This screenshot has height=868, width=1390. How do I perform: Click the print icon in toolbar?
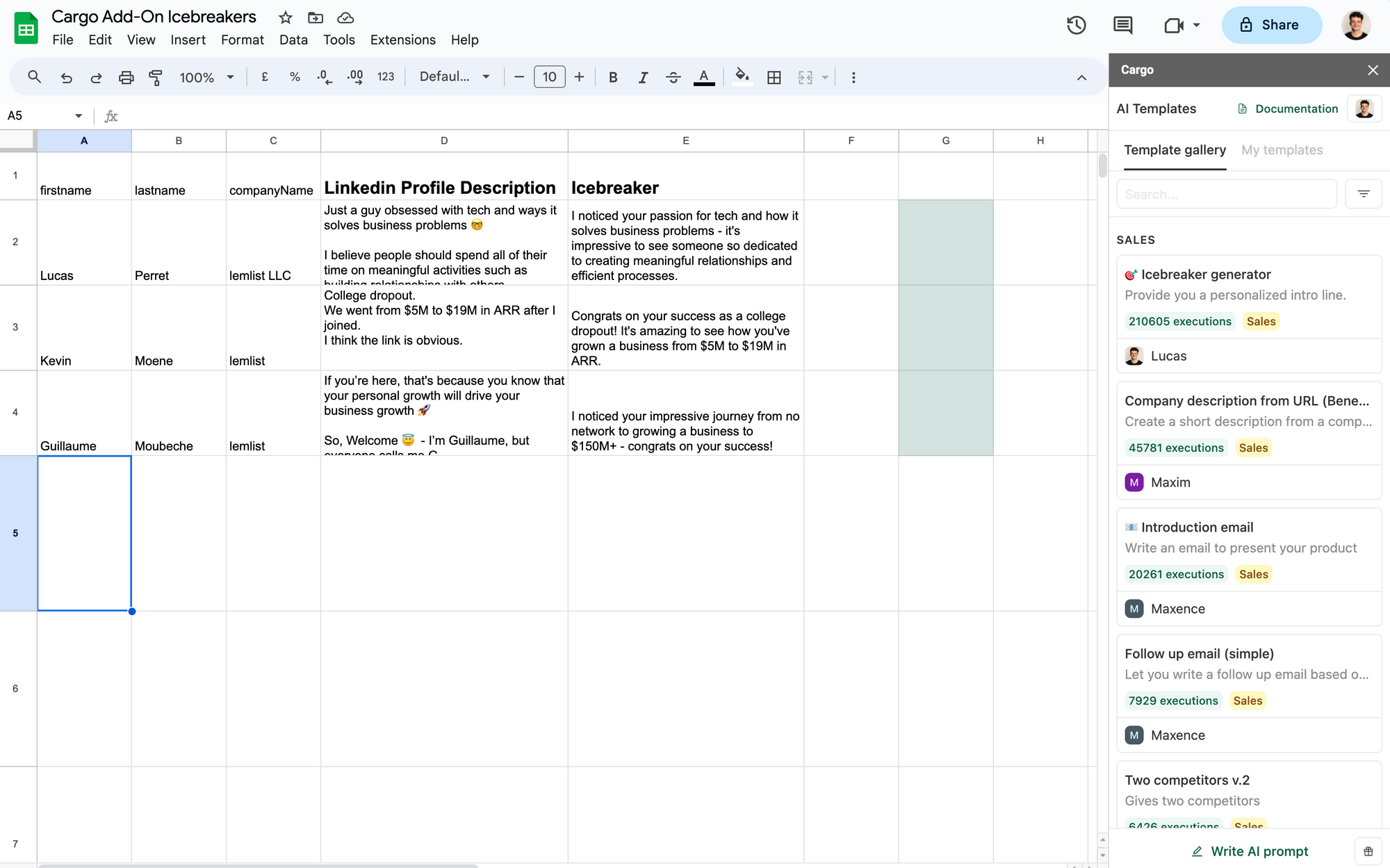click(x=126, y=77)
